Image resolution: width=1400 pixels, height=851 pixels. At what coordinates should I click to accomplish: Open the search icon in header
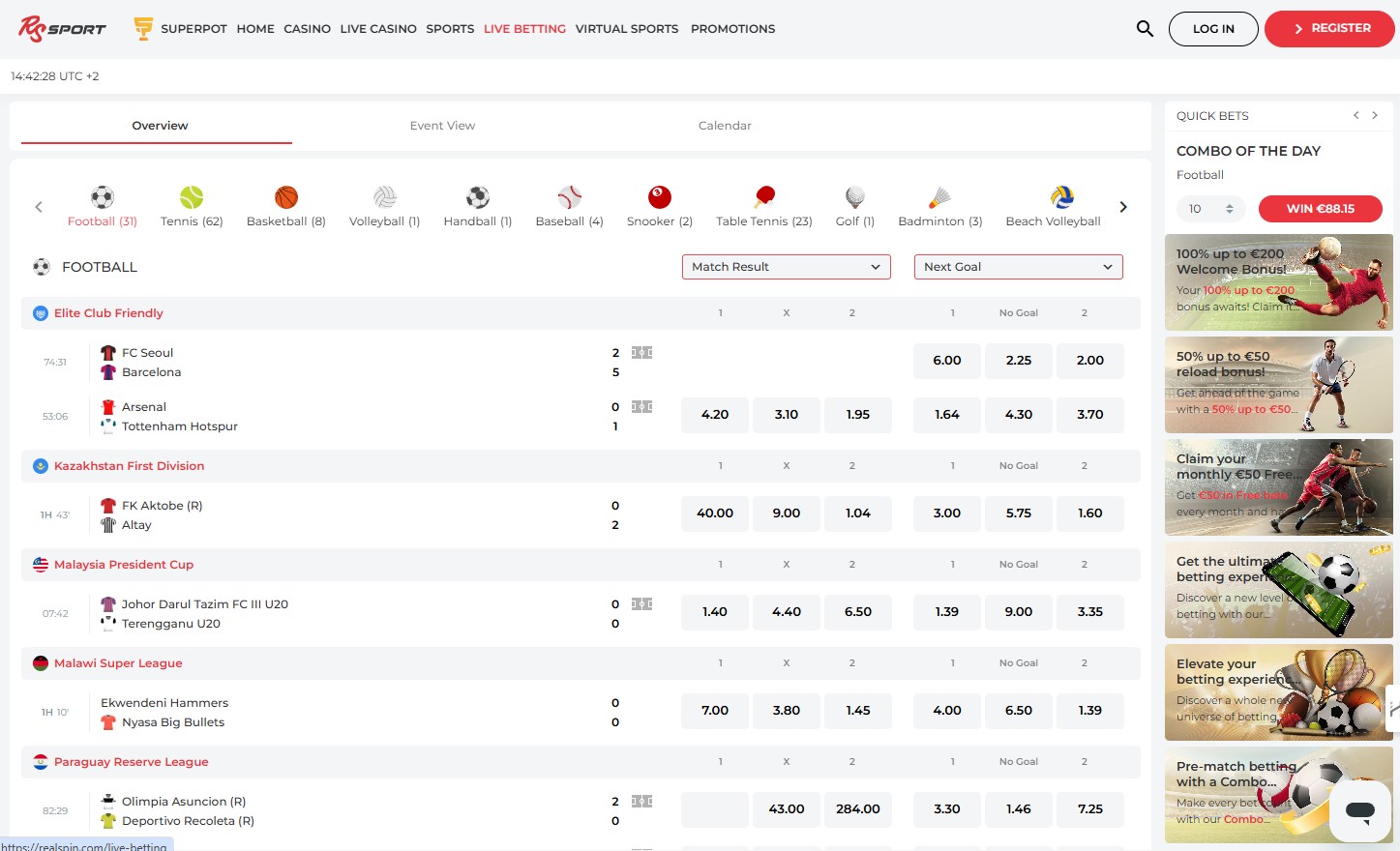tap(1145, 29)
